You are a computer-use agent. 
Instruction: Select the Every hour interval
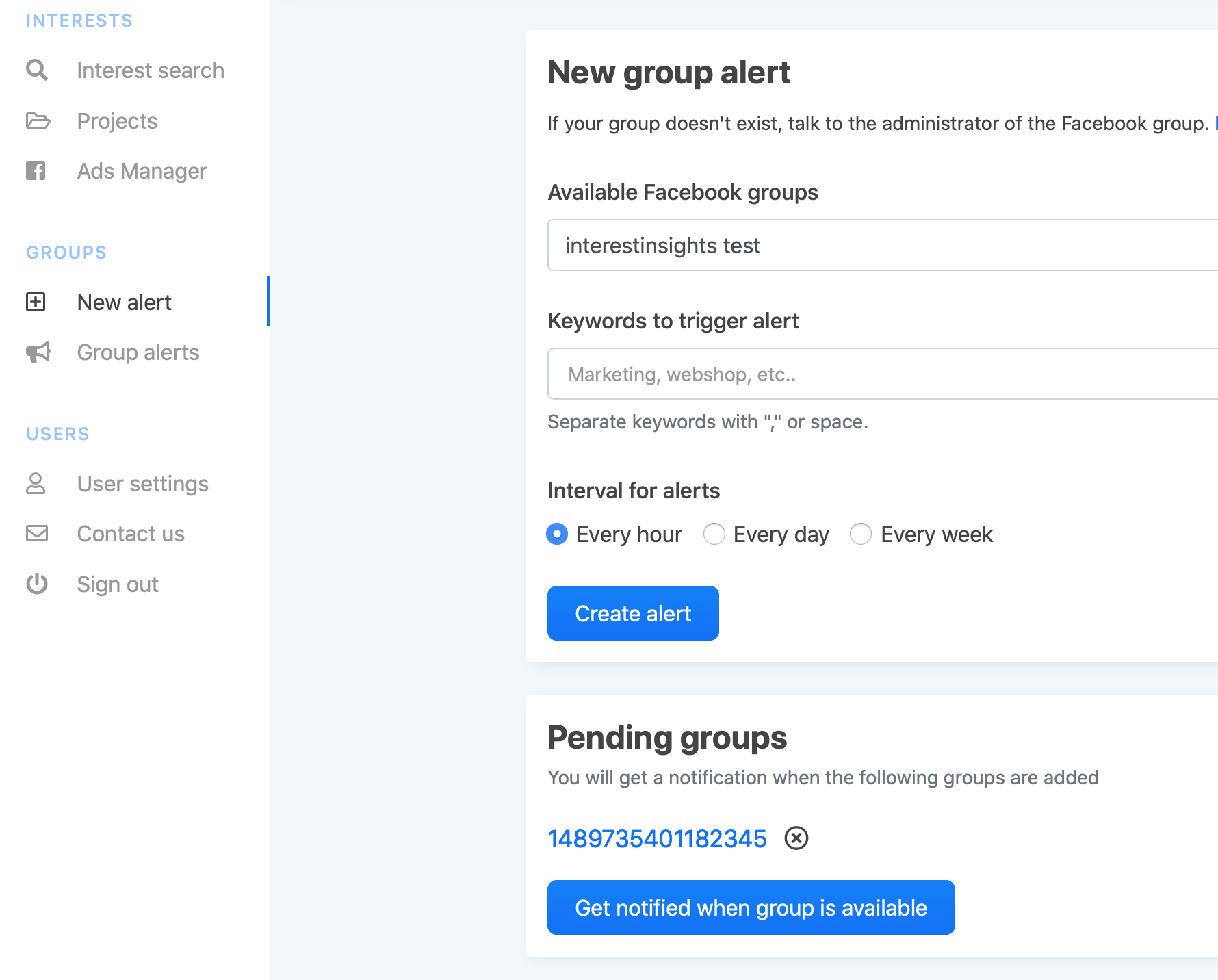pyautogui.click(x=557, y=534)
